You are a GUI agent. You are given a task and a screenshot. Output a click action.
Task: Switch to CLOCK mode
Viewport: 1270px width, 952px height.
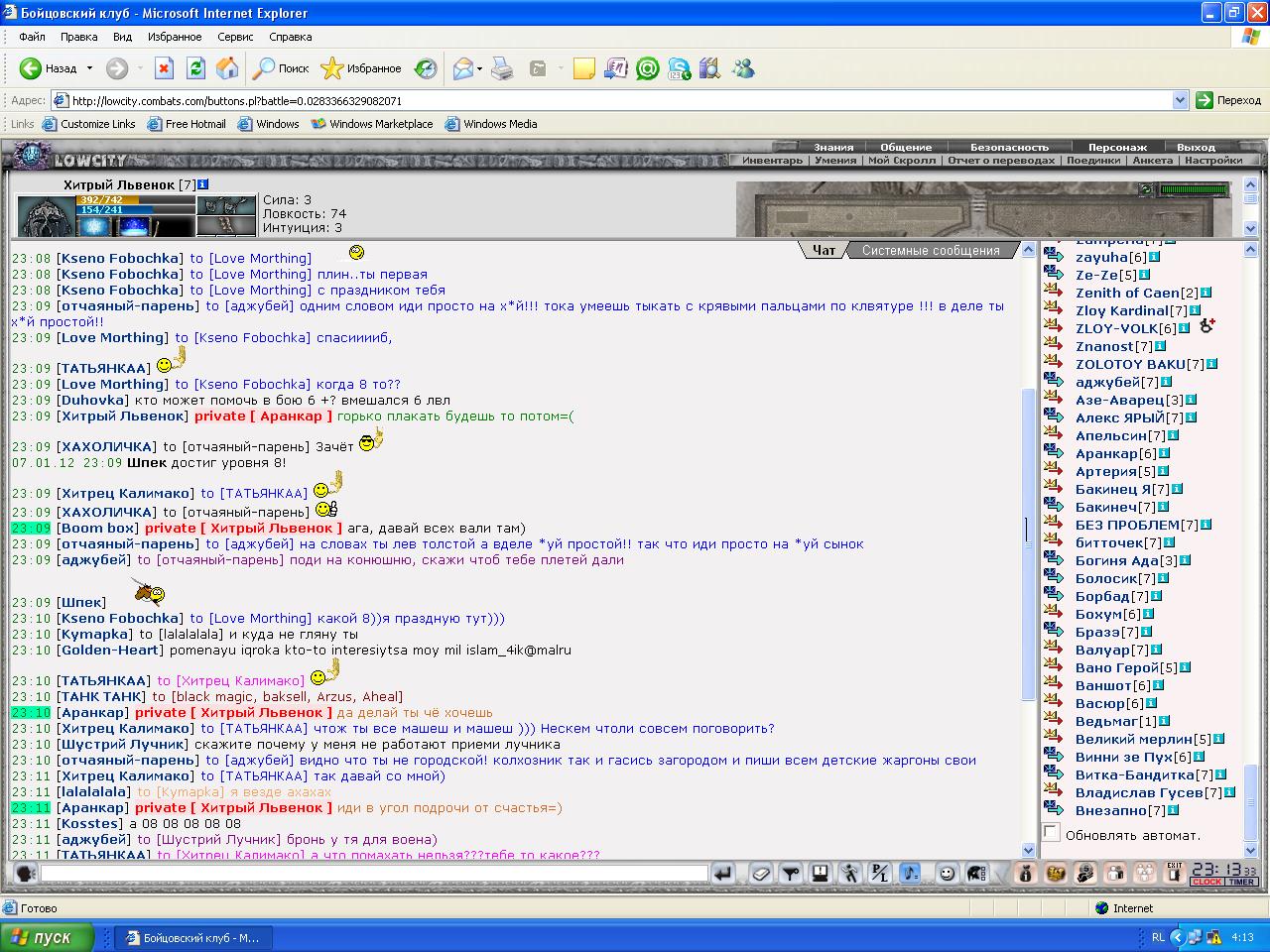coord(1207,882)
